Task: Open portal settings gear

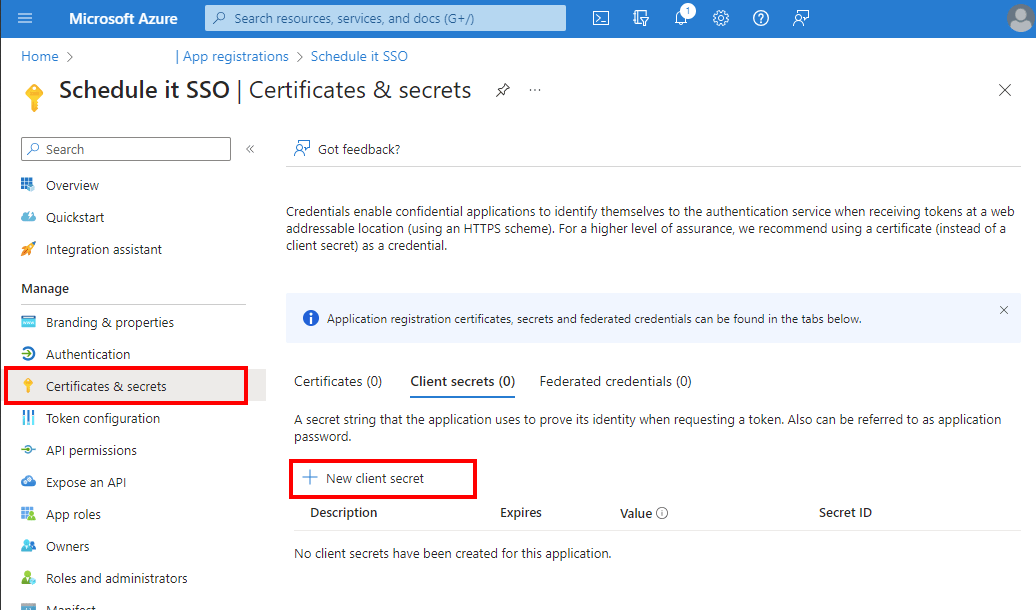Action: (x=721, y=18)
